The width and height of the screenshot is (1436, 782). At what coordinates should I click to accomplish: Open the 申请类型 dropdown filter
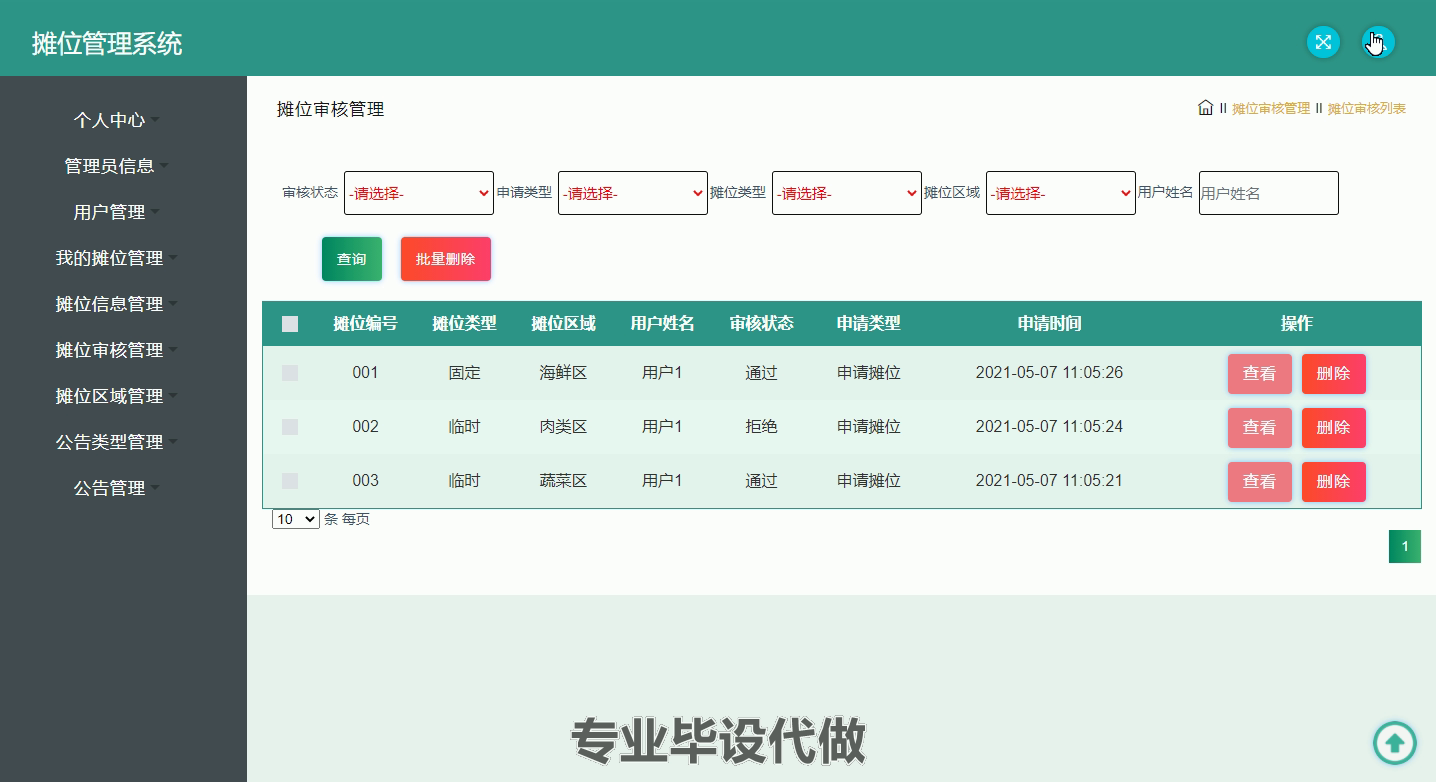633,193
